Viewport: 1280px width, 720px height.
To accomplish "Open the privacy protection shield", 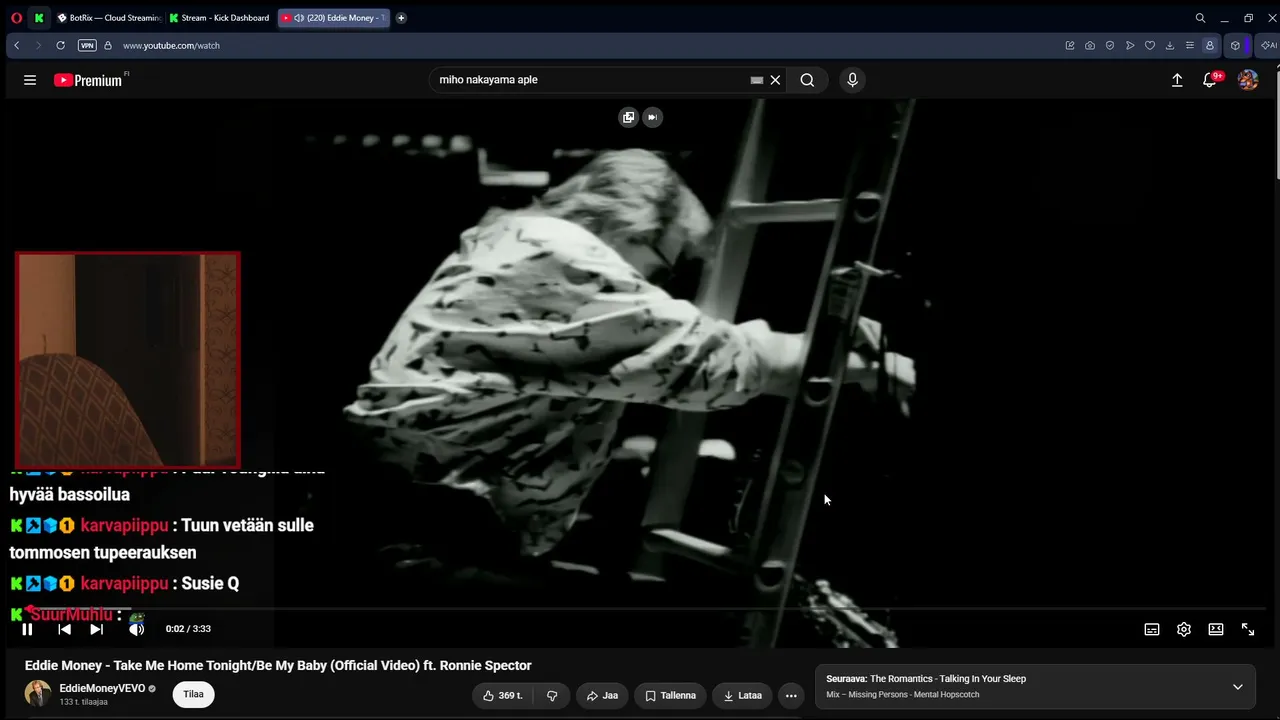I will click(1110, 45).
